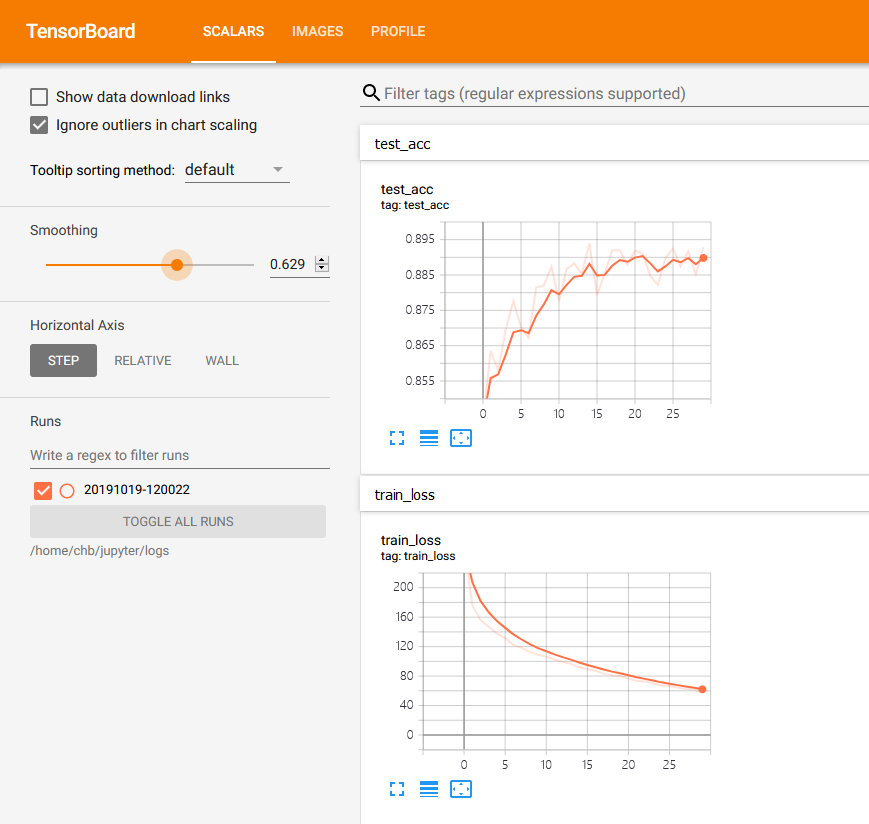This screenshot has width=869, height=824.
Task: Expand the train_loss chart to full size
Action: pos(396,789)
